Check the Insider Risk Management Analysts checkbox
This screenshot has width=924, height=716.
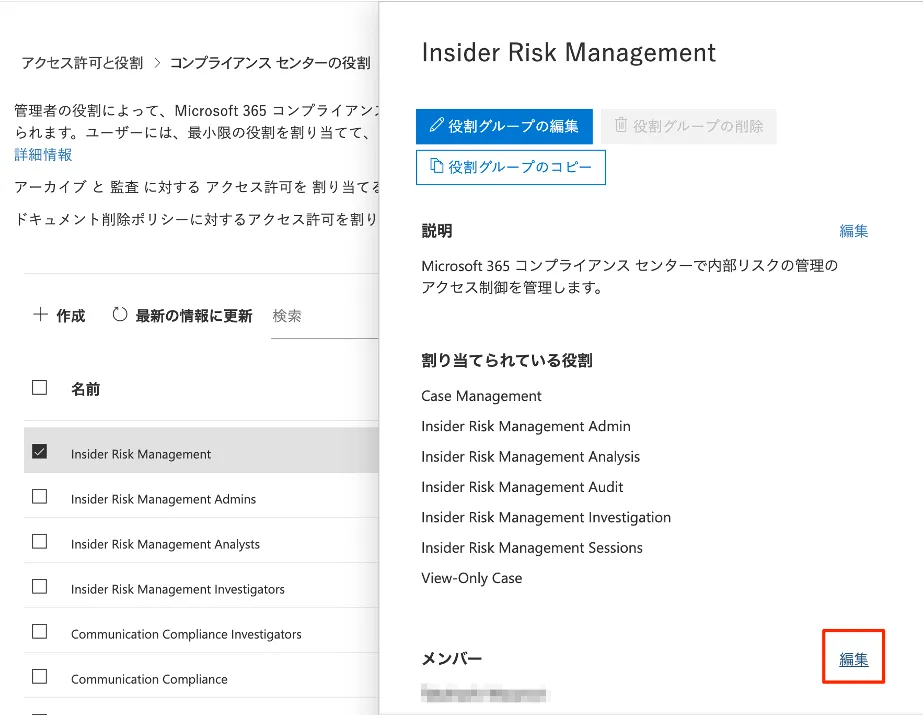pyautogui.click(x=40, y=542)
